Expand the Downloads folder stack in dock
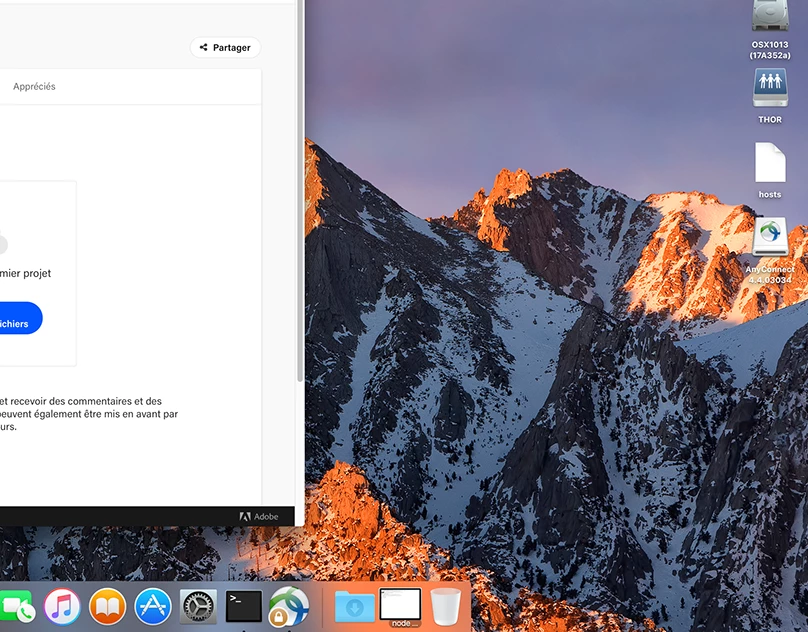Viewport: 808px width, 632px height. (x=354, y=607)
